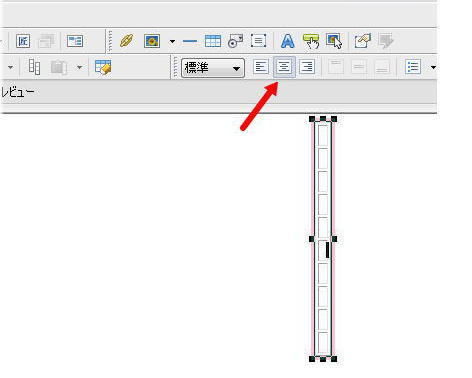The image size is (472, 378).
Task: Click the blue horizontal line icon
Action: point(190,41)
